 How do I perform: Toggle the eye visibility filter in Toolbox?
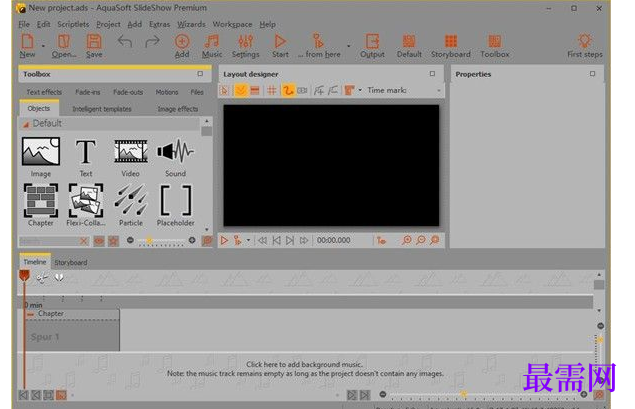(x=99, y=241)
